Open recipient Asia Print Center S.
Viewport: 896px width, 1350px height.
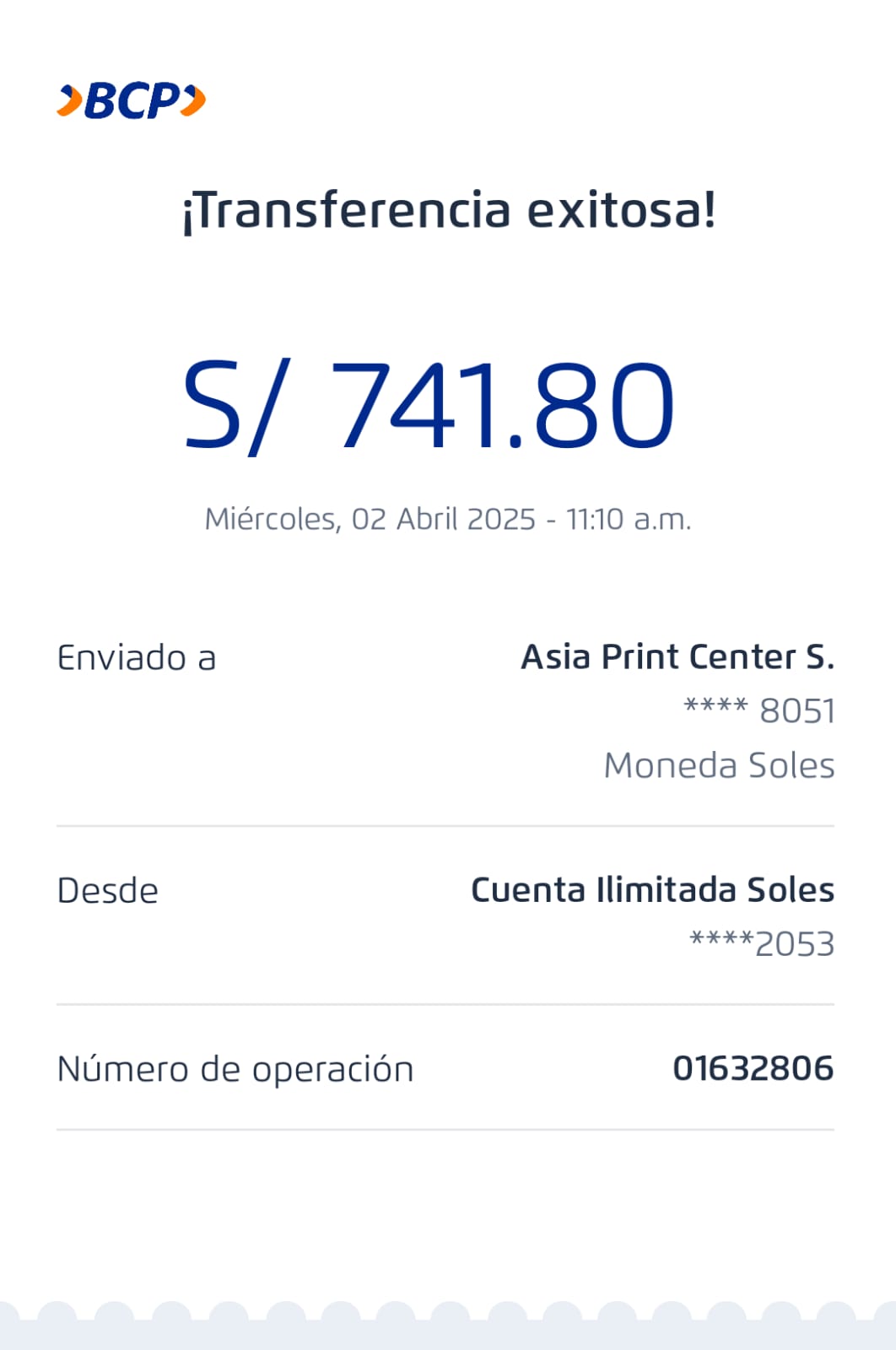pyautogui.click(x=677, y=657)
